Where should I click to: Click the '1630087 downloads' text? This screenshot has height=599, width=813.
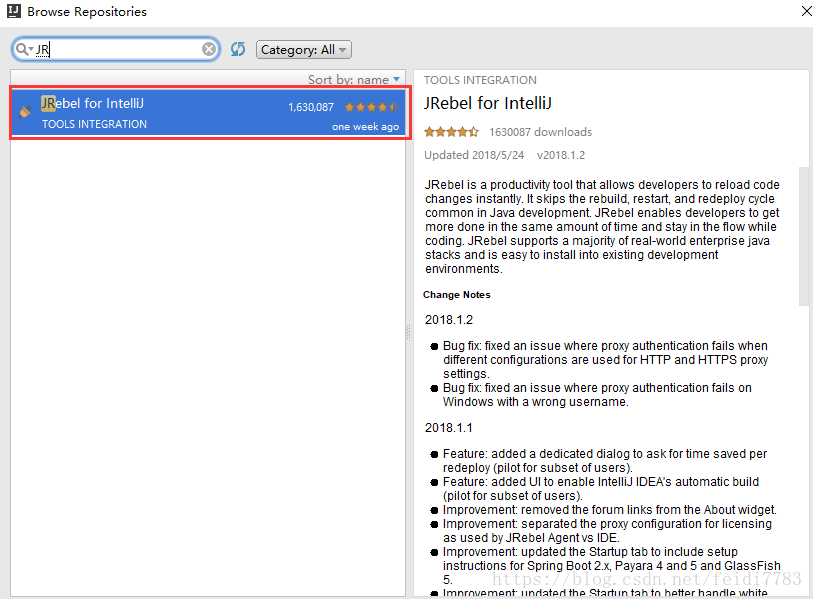coord(540,132)
